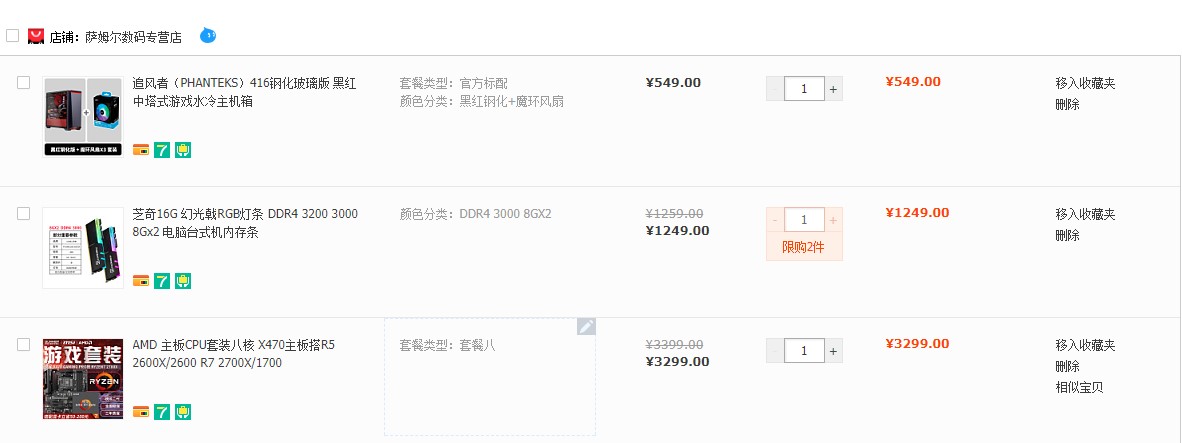
Task: Click the green shield guarantee icon under AMD bundle
Action: coord(182,411)
